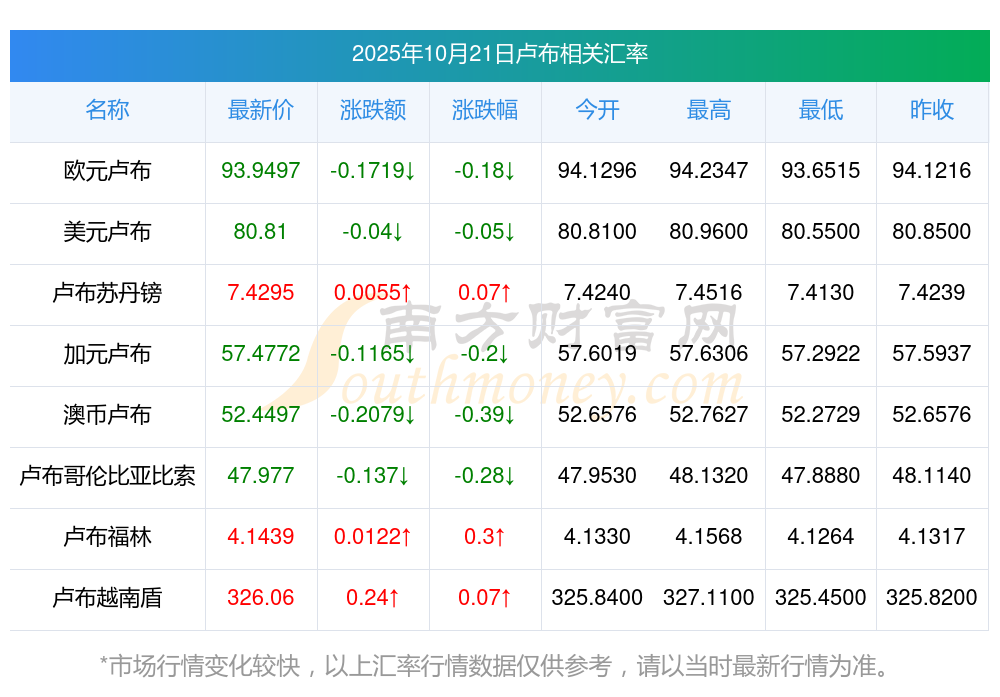Click opening price 94.1296
Screen dimensions: 1000x697
tap(597, 170)
